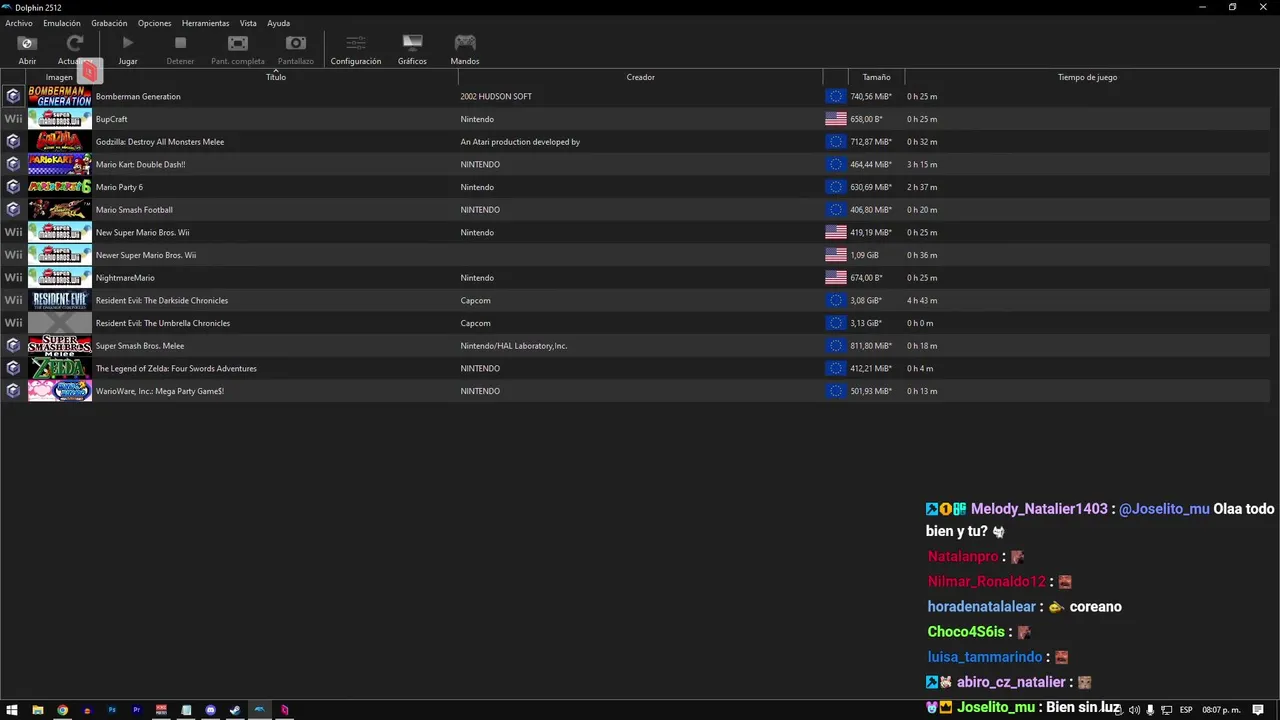1280x720 pixels.
Task: Click GameCube icon on Mario Party 6 row
Action: point(13,187)
